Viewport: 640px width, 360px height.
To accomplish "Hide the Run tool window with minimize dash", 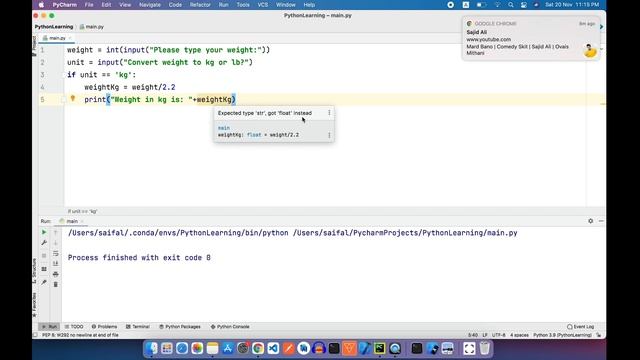I will click(x=601, y=221).
